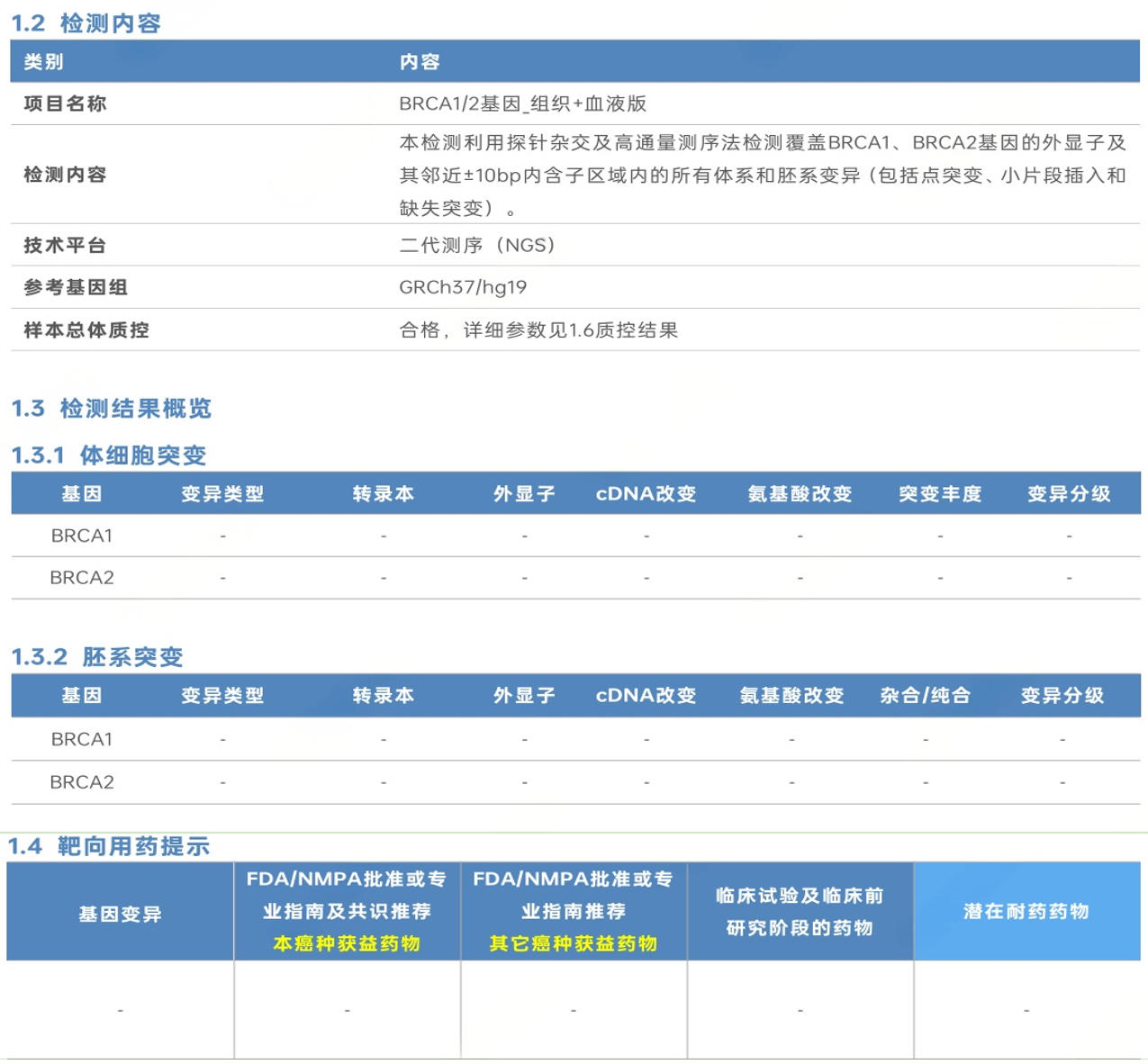Image resolution: width=1148 pixels, height=1064 pixels.
Task: Click the '基因变异' column header
Action: (120, 915)
